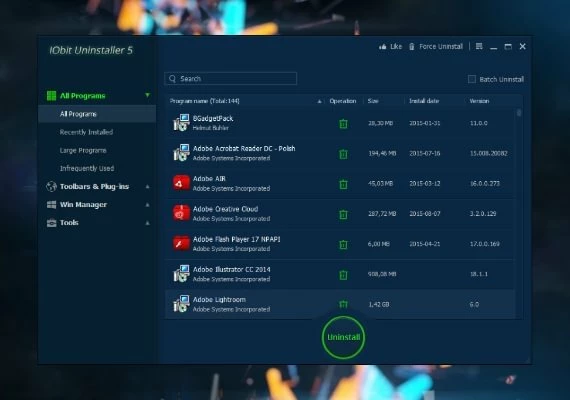Click the trash icon for Adobe Acrobat Reader DC

point(343,154)
